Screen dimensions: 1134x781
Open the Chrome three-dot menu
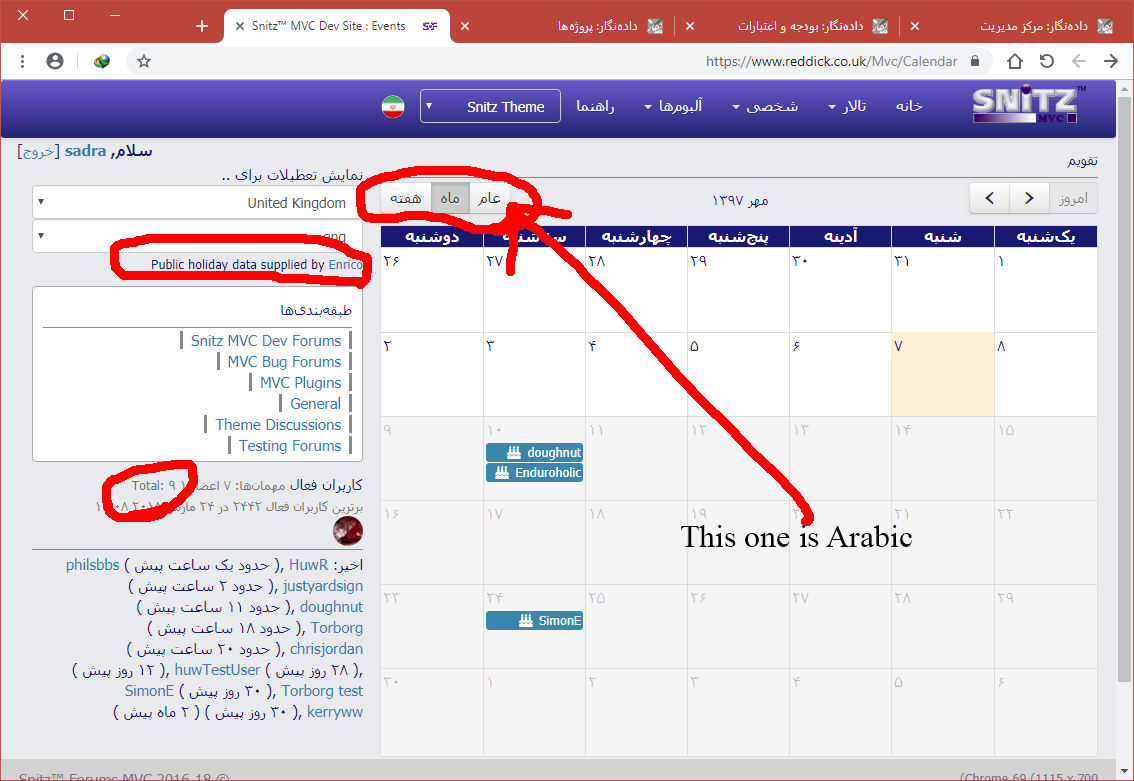[22, 62]
